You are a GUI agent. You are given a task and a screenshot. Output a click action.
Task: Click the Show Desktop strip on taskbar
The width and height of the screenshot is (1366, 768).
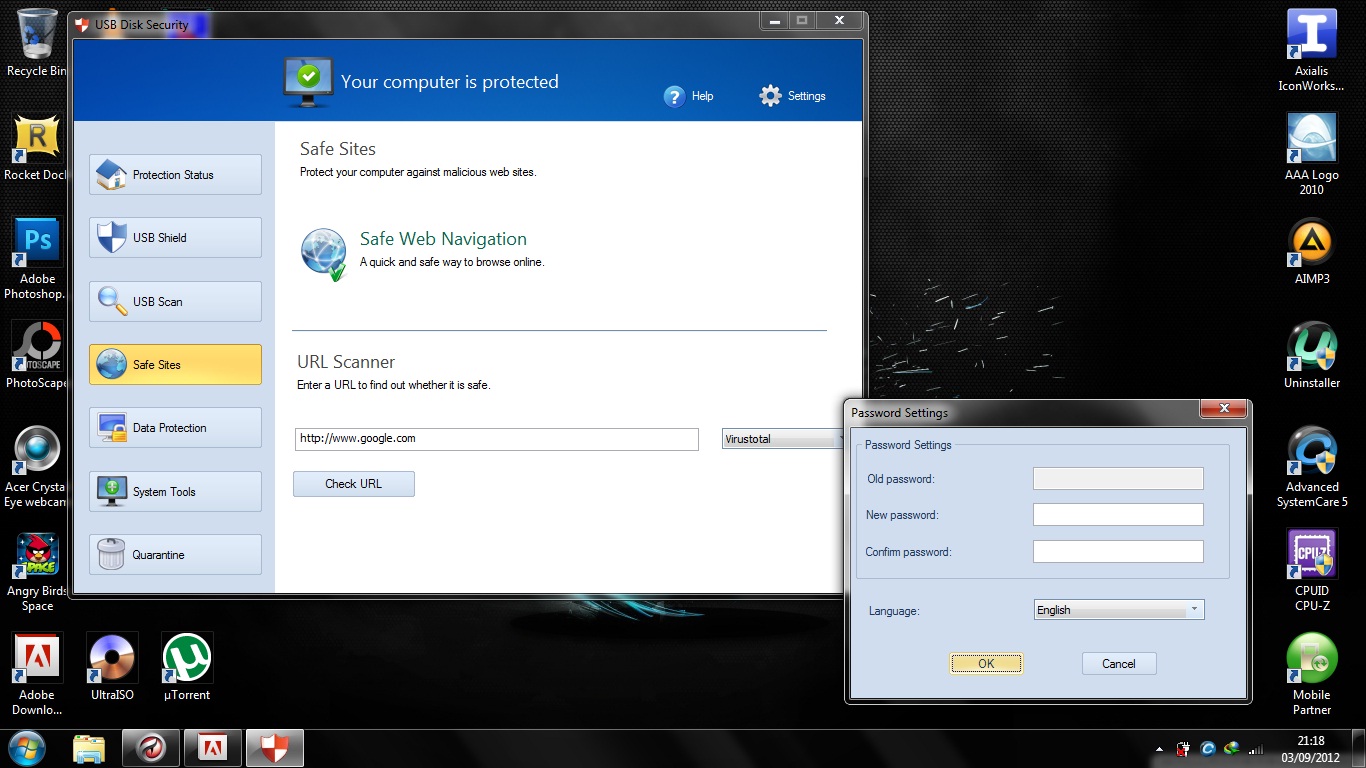[x=1359, y=749]
